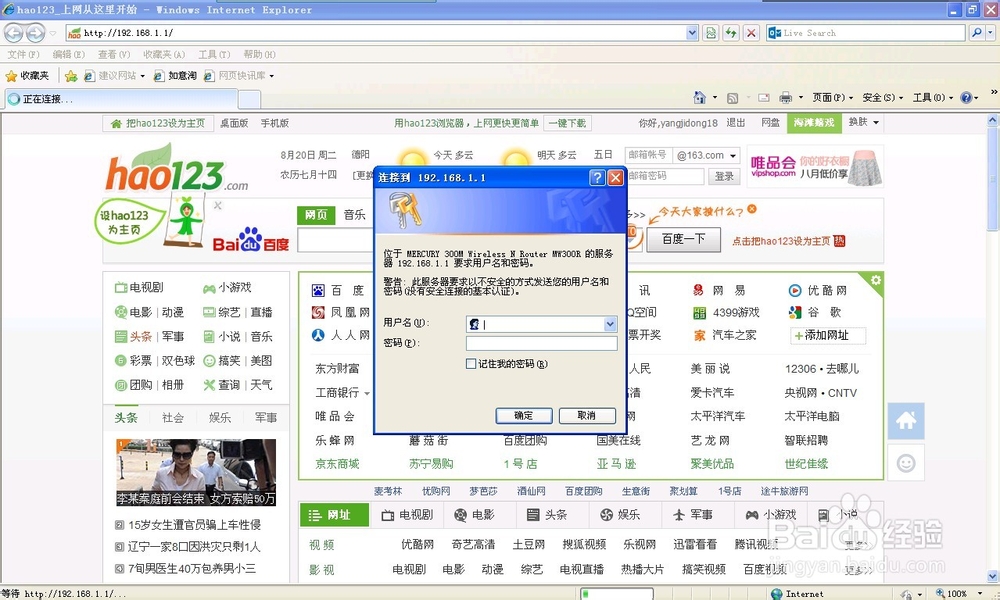The height and width of the screenshot is (600, 1000).
Task: Click the red Stop loading icon
Action: point(751,32)
